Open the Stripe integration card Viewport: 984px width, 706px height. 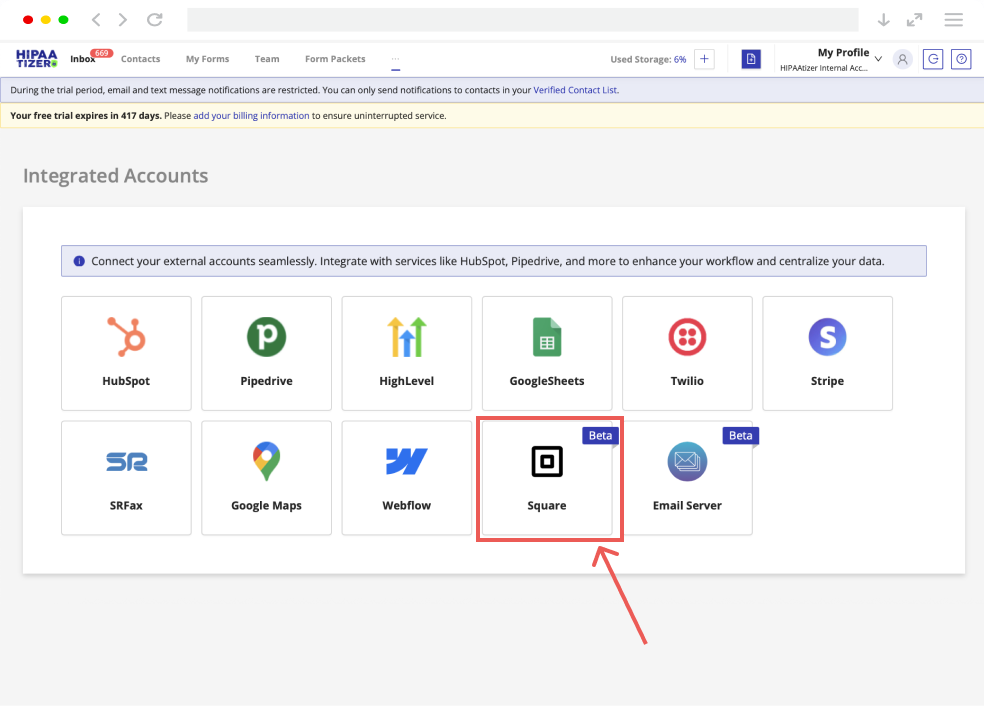[827, 353]
